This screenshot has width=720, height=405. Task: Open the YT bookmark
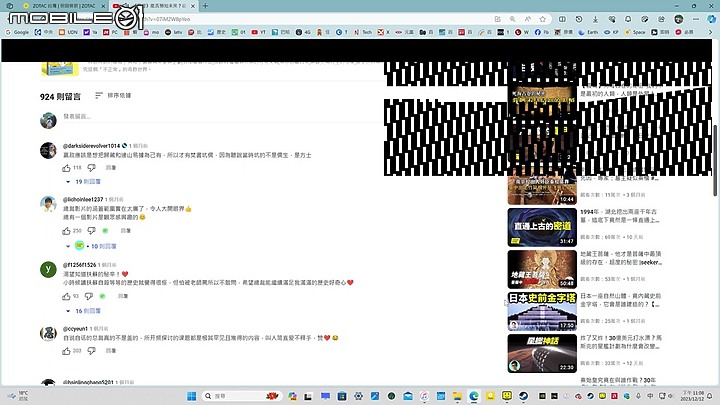point(259,32)
